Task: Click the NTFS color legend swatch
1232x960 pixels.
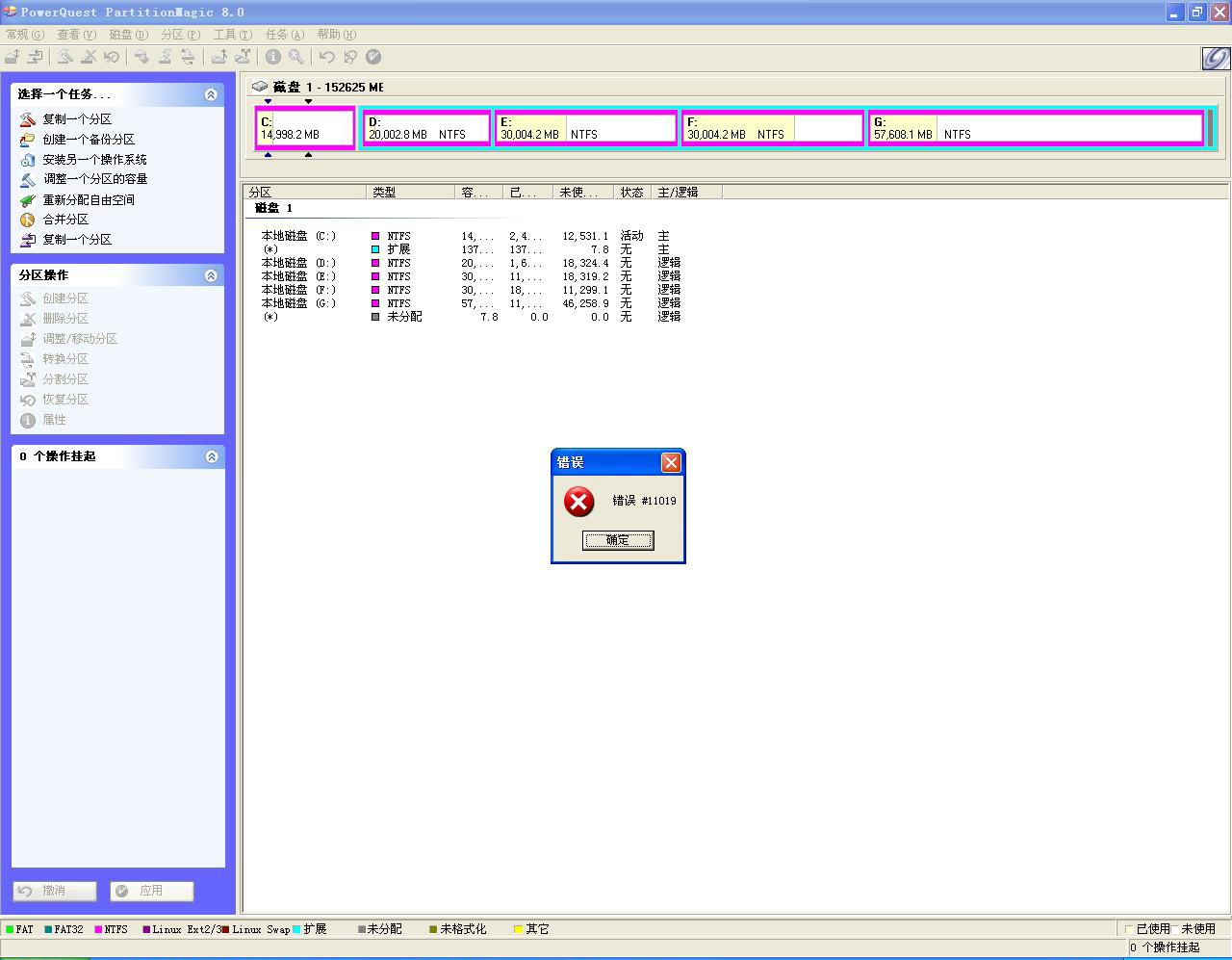Action: click(98, 929)
